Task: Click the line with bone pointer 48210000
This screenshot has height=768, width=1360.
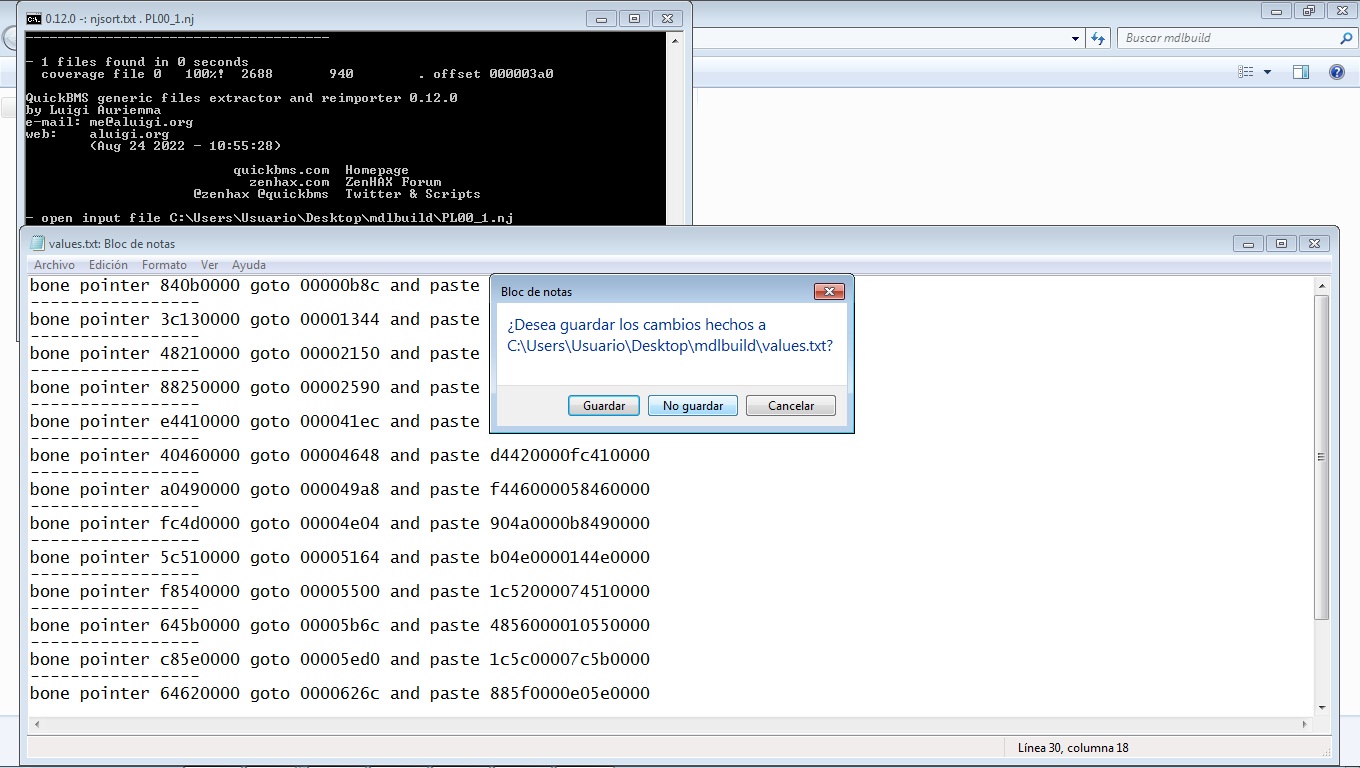Action: [255, 354]
